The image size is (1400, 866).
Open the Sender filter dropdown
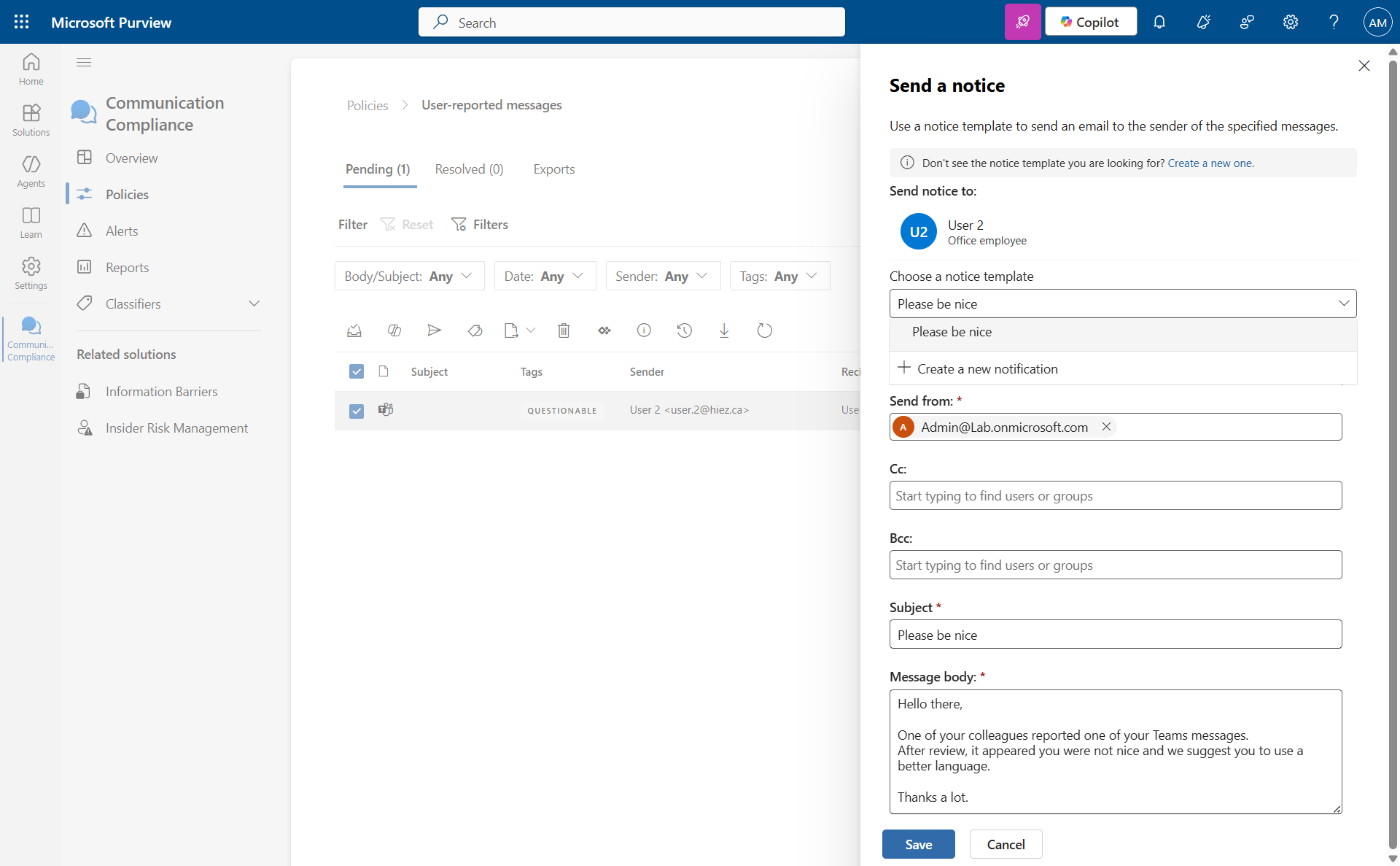[x=662, y=276]
